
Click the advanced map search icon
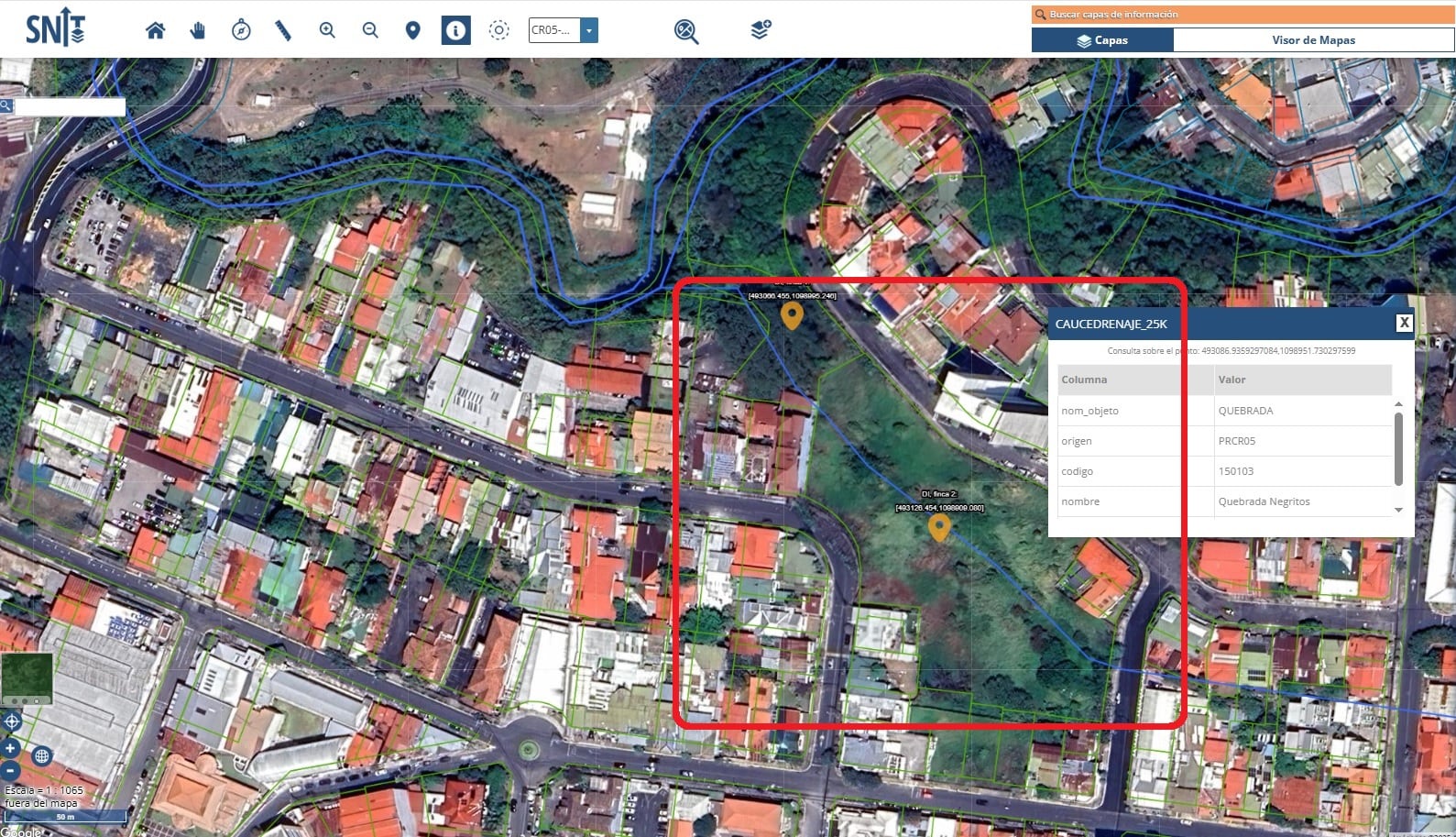[x=686, y=31]
